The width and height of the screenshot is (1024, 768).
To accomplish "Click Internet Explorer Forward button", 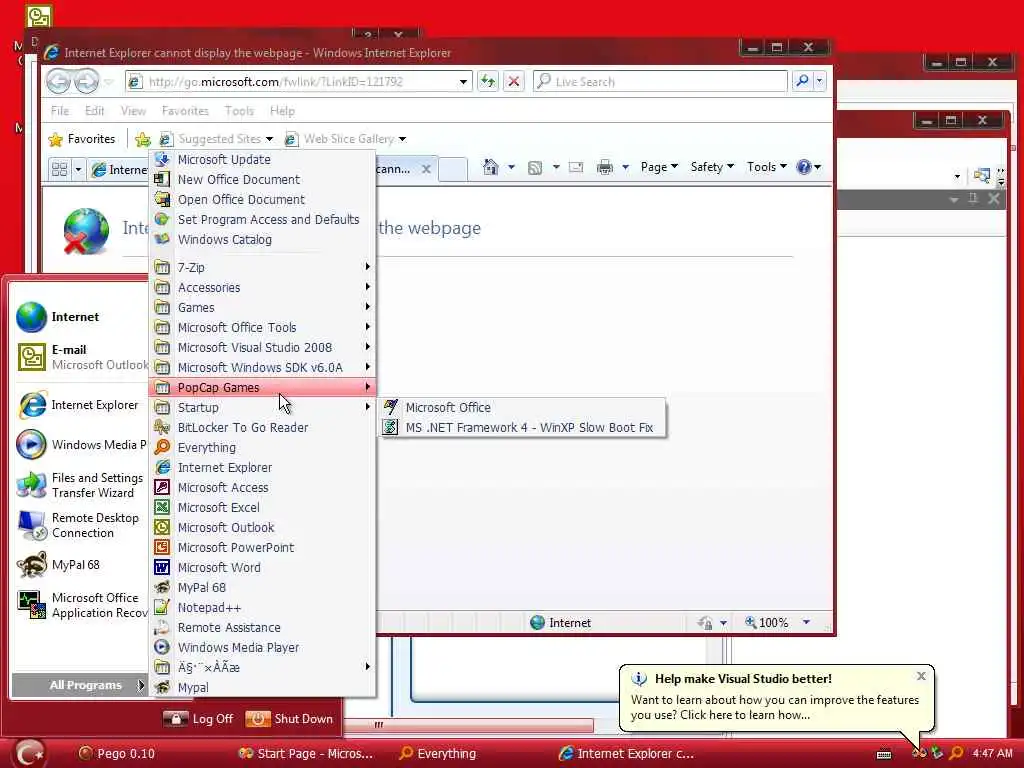I will pos(87,82).
